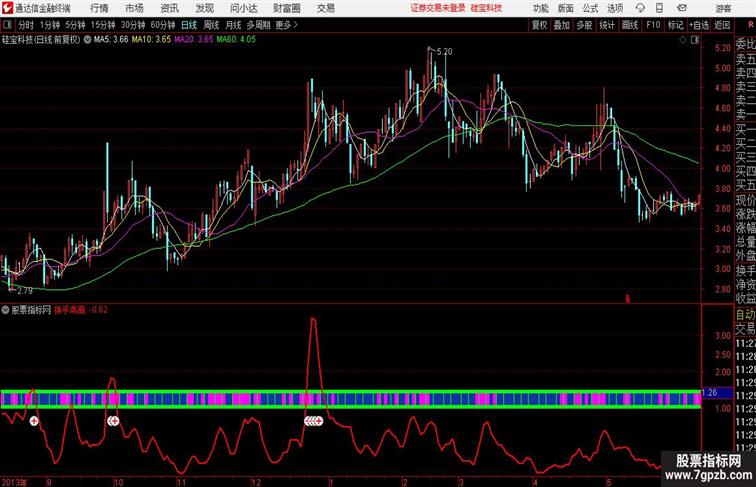Click the 换手亮圈 indicator name
756x487 pixels.
tap(69, 310)
